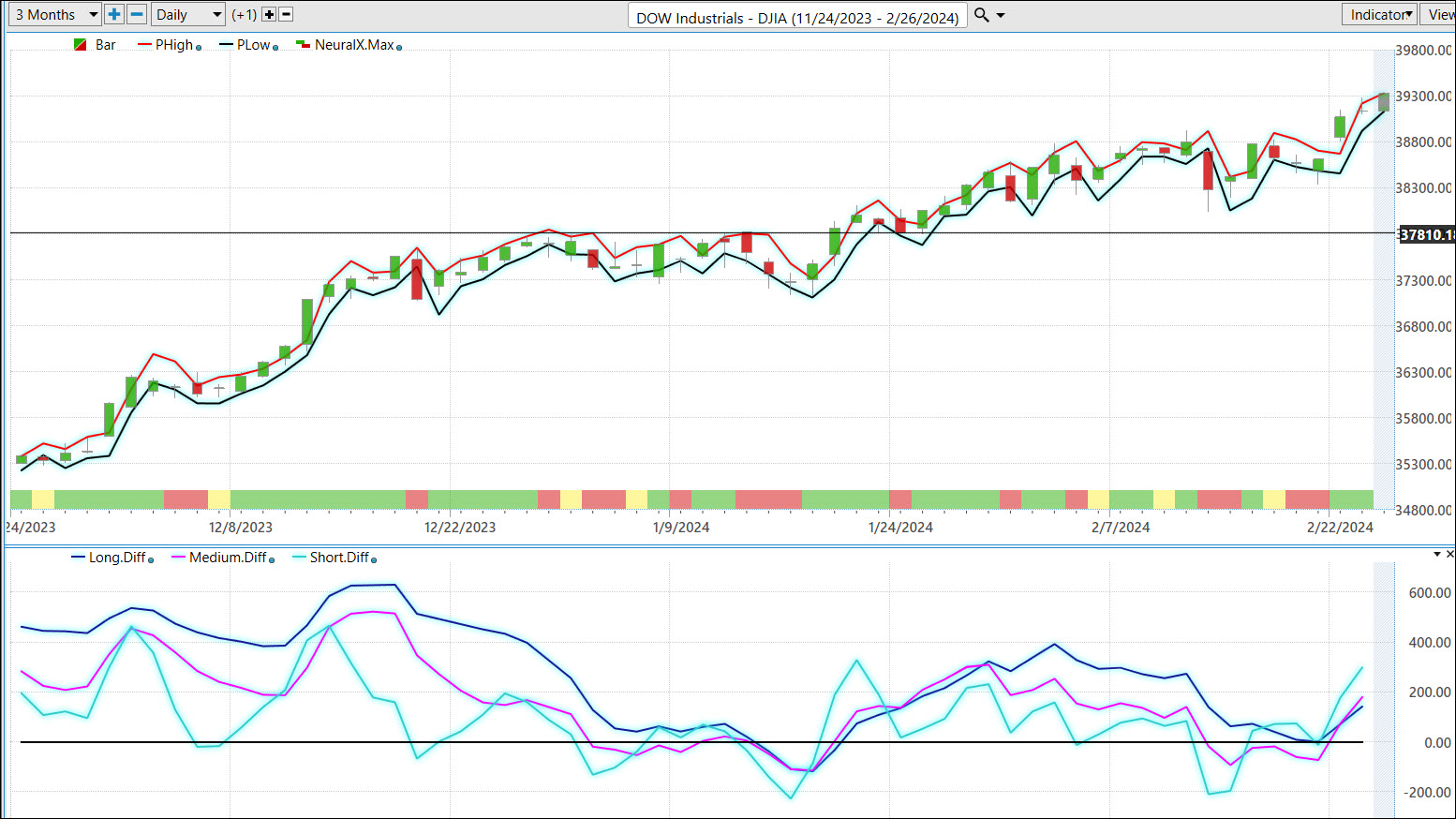Click the 2/22/2024 date axis label
Viewport: 1456px width, 819px height.
click(1340, 528)
